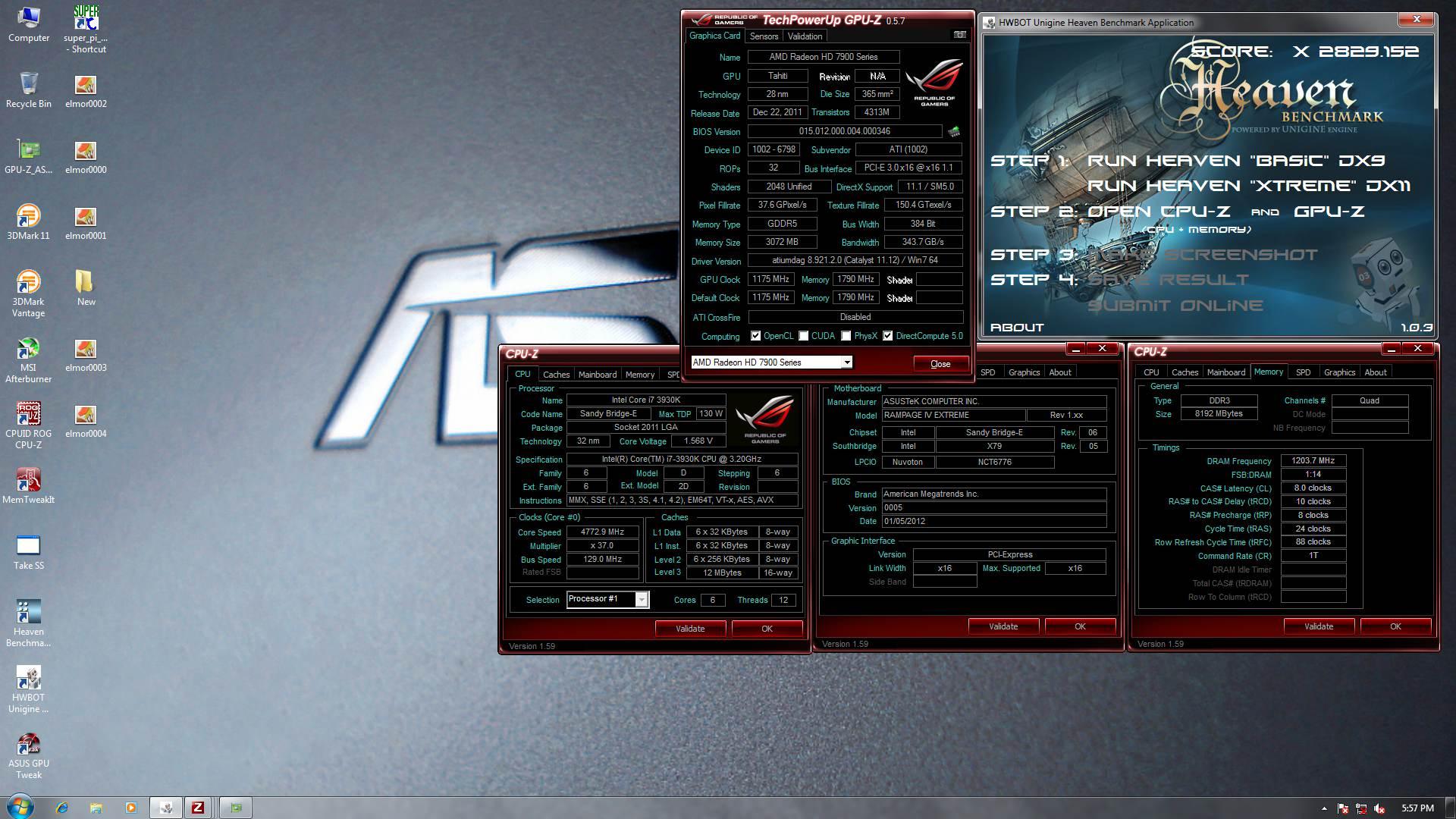Open the New folder icon
1456x819 pixels.
coord(86,288)
